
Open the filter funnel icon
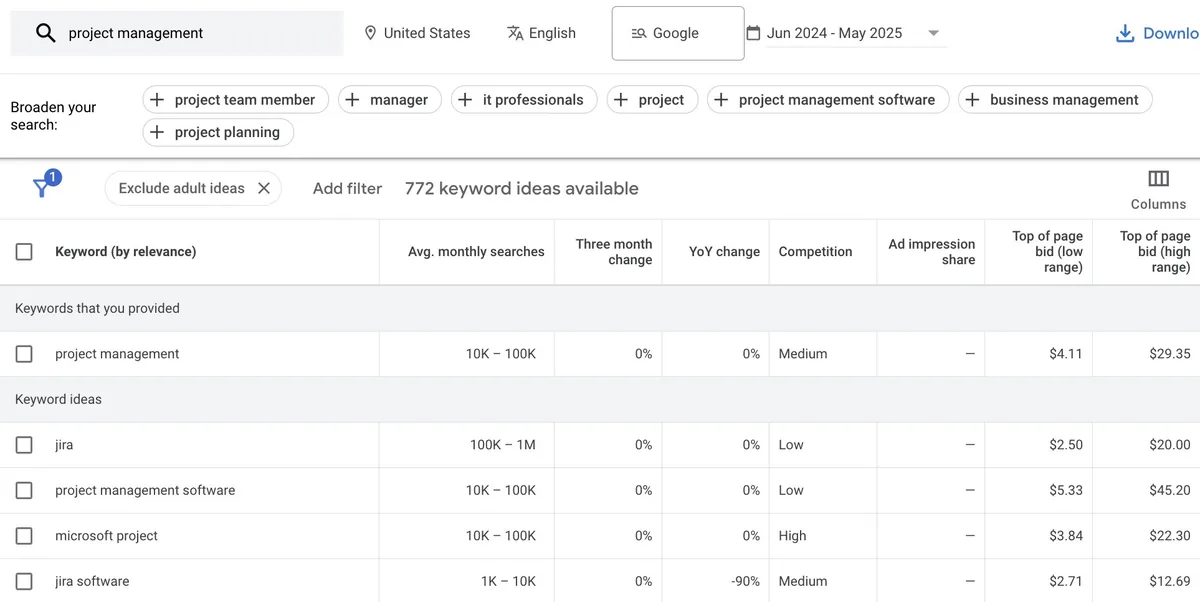tap(44, 186)
